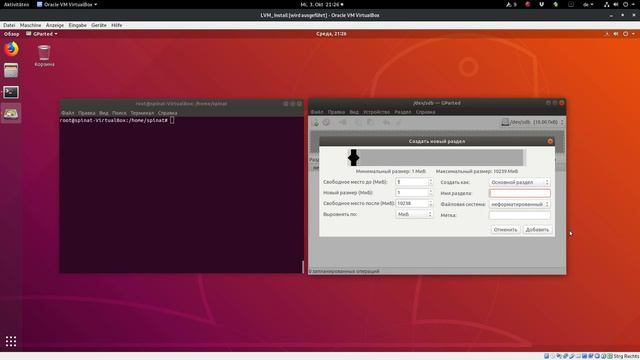Open VirtualBox Datei menu

point(9,25)
